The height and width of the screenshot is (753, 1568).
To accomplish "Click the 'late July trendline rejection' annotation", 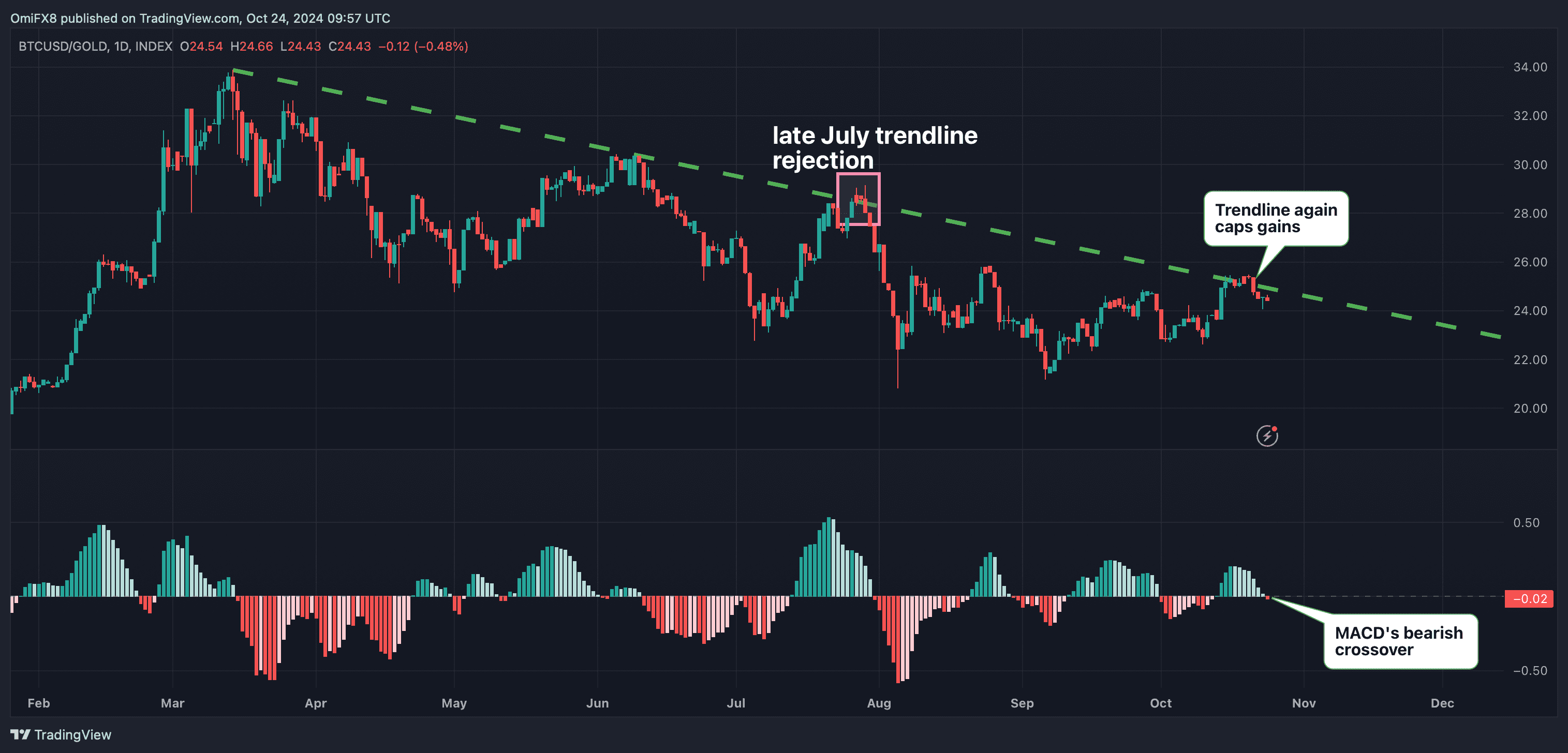I will [875, 148].
